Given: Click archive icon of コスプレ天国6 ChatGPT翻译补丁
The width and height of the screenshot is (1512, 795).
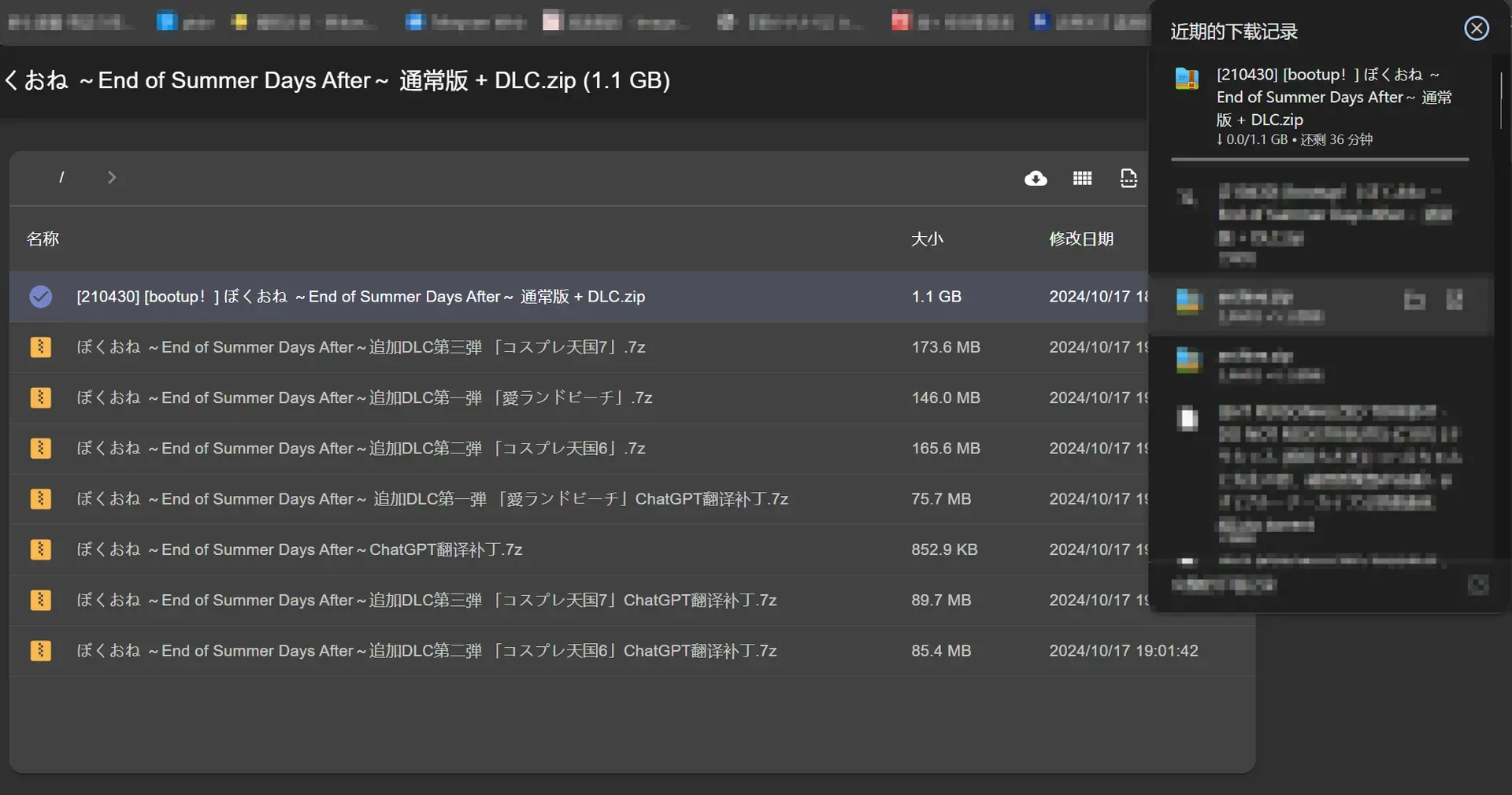Looking at the screenshot, I should (41, 651).
